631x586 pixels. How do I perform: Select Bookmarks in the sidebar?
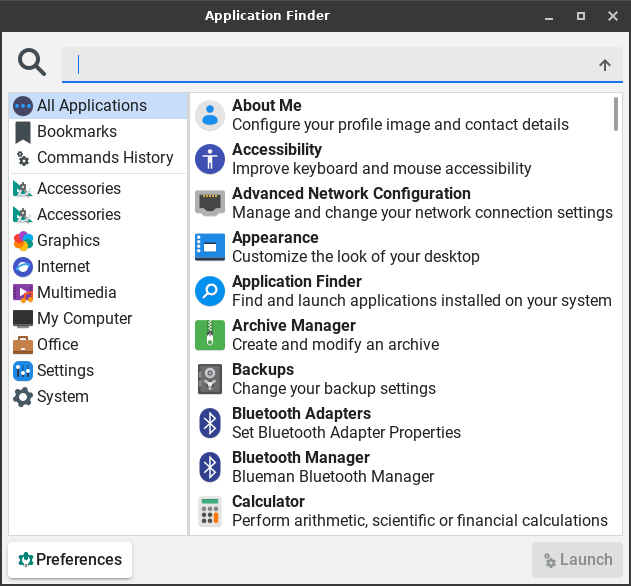[76, 132]
